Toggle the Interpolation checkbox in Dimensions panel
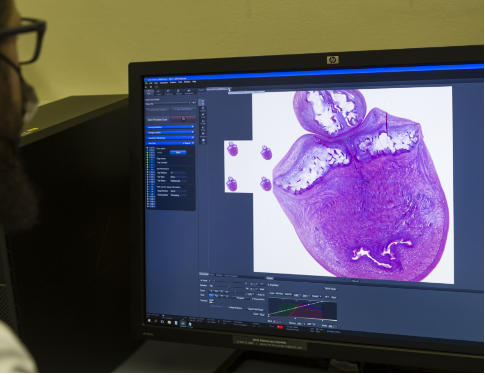The width and height of the screenshot is (485, 375). (258, 299)
